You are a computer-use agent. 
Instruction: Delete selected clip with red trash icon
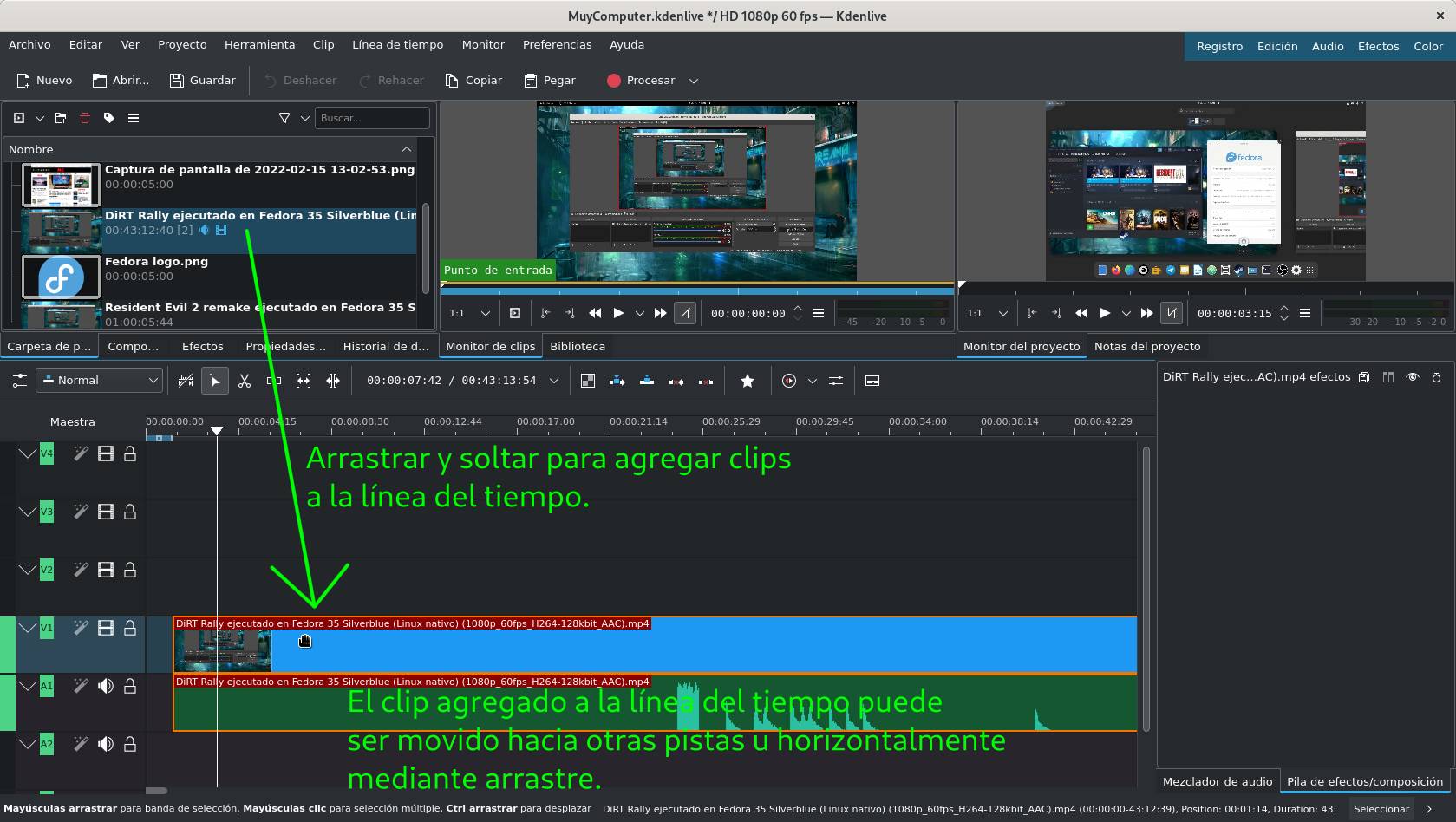click(x=85, y=118)
